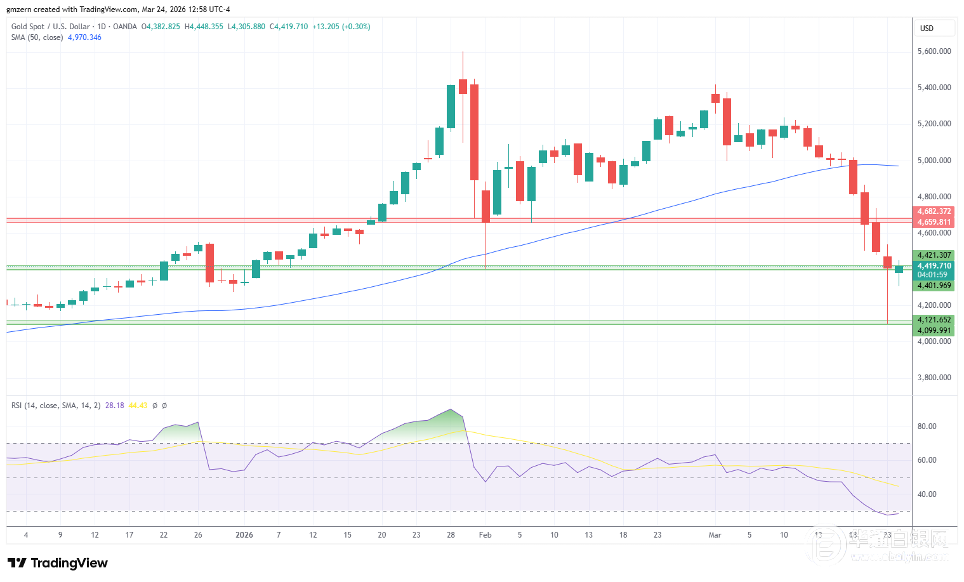Click the 4,659.811 red price label

point(932,221)
